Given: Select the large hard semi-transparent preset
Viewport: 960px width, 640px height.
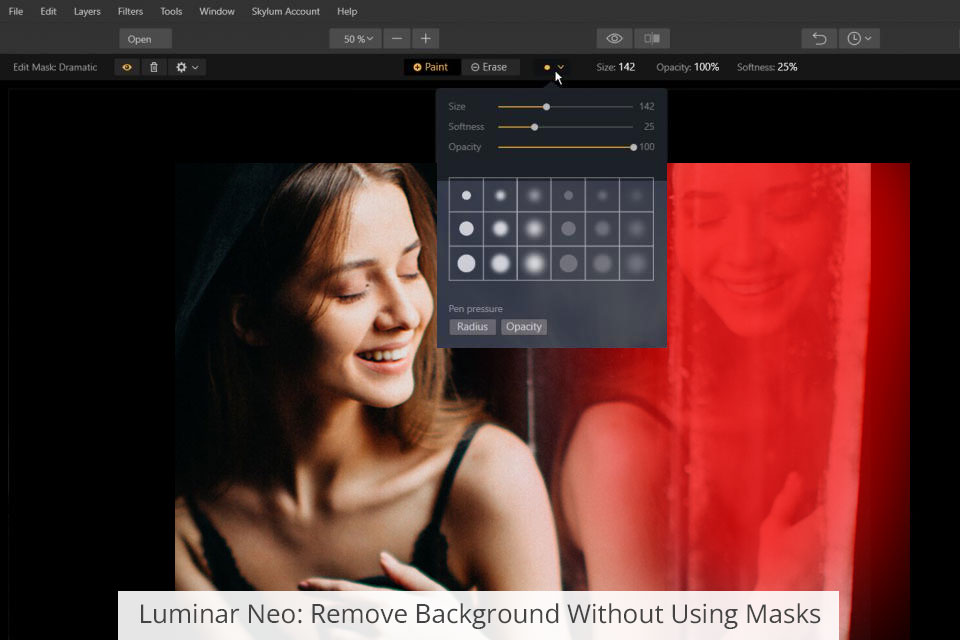Looking at the screenshot, I should 568,263.
